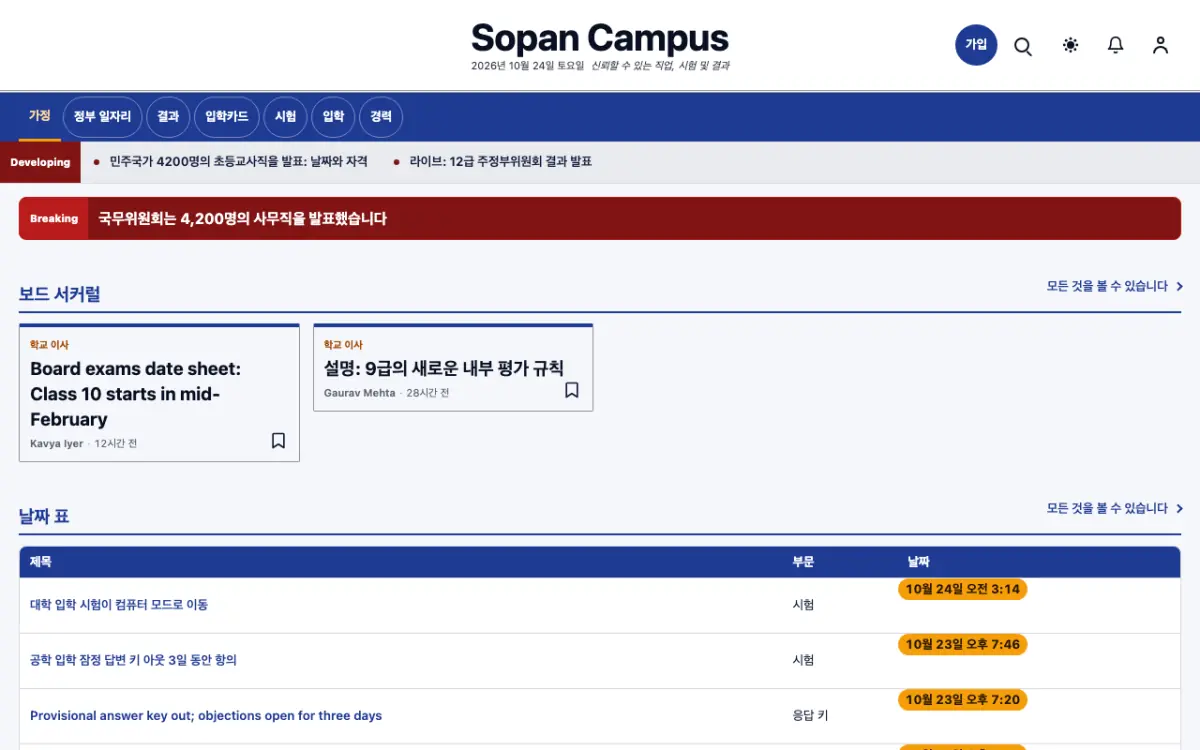
Task: Click the 부문 column header
Action: point(804,562)
